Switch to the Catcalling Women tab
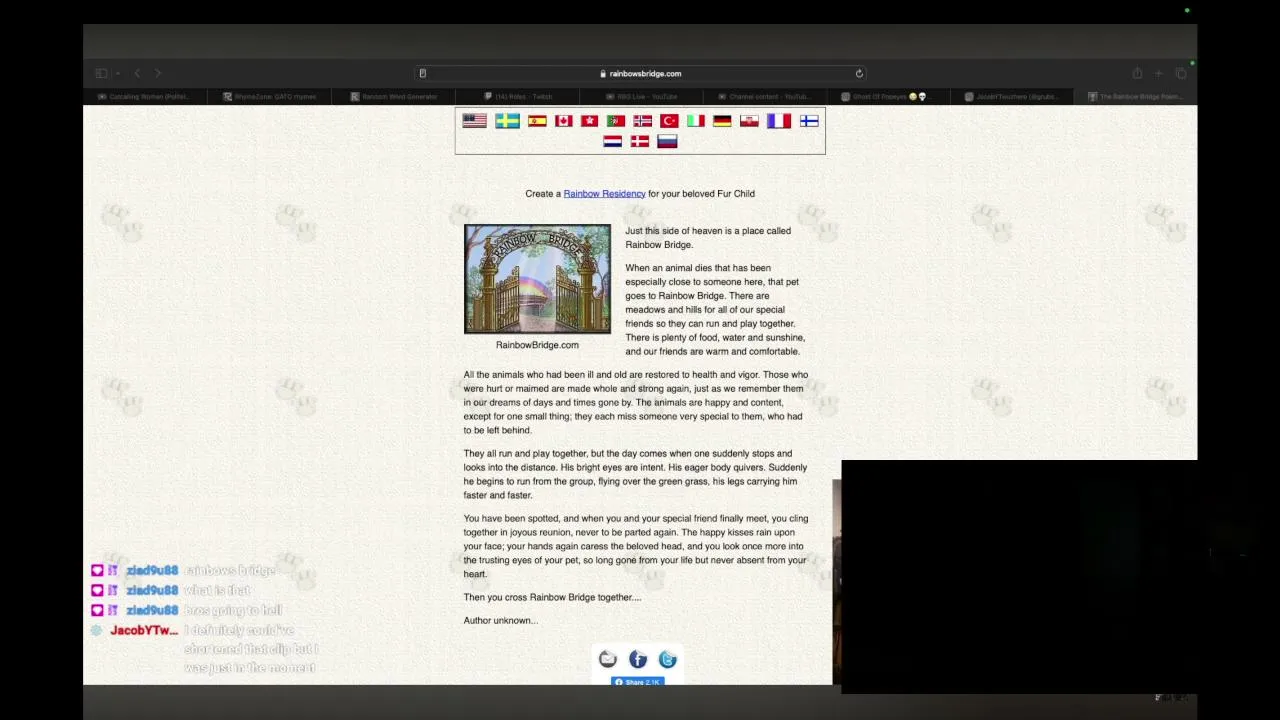This screenshot has height=720, width=1280. click(x=145, y=97)
